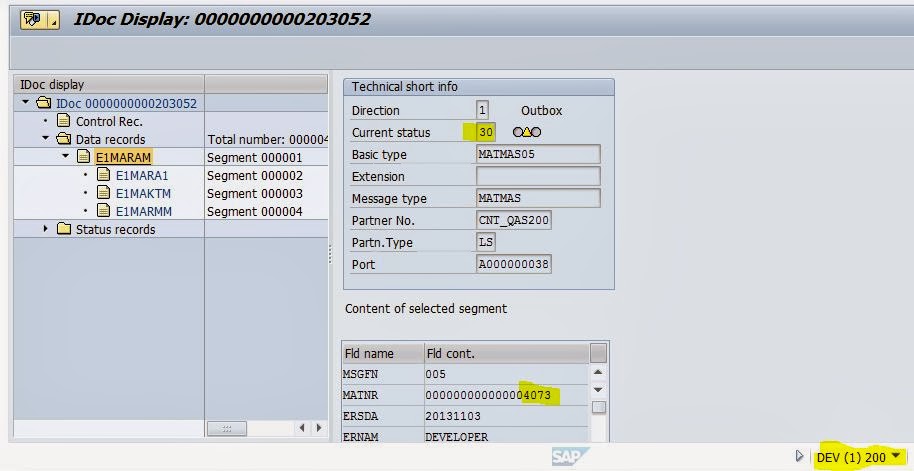This screenshot has width=914, height=471.
Task: Click the 'Content of selected segment' label
Action: (426, 309)
